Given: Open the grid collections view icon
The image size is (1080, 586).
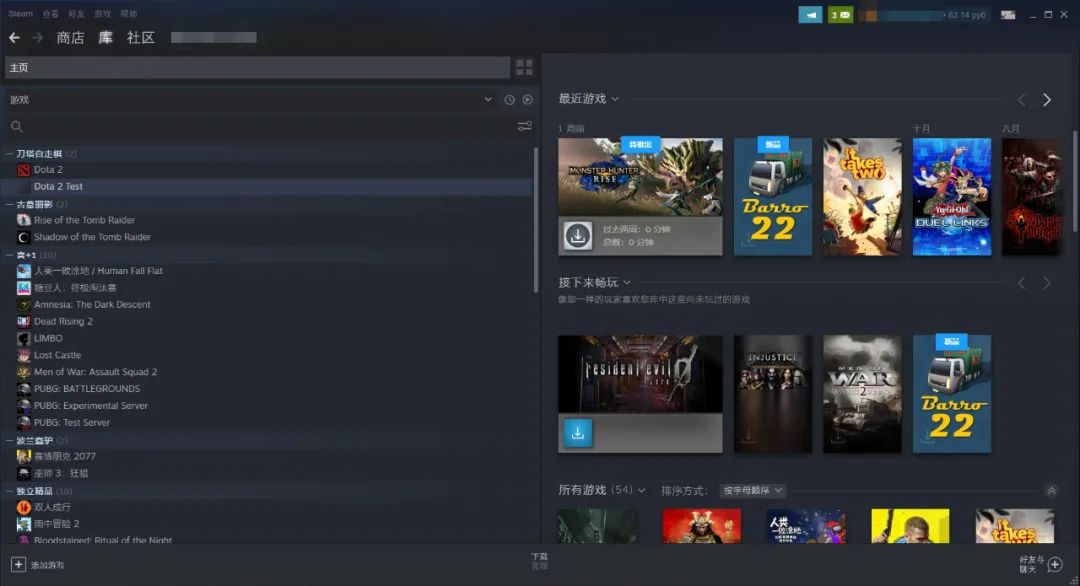Looking at the screenshot, I should (x=524, y=68).
